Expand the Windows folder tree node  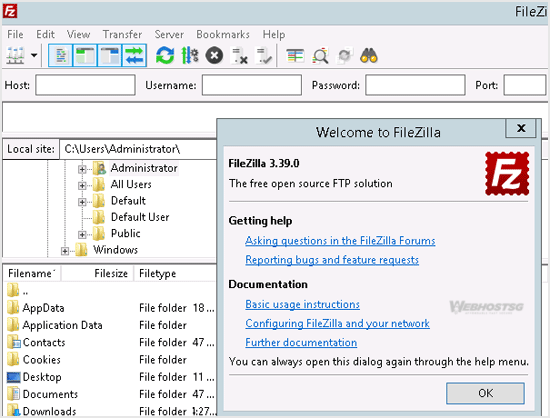(x=65, y=251)
